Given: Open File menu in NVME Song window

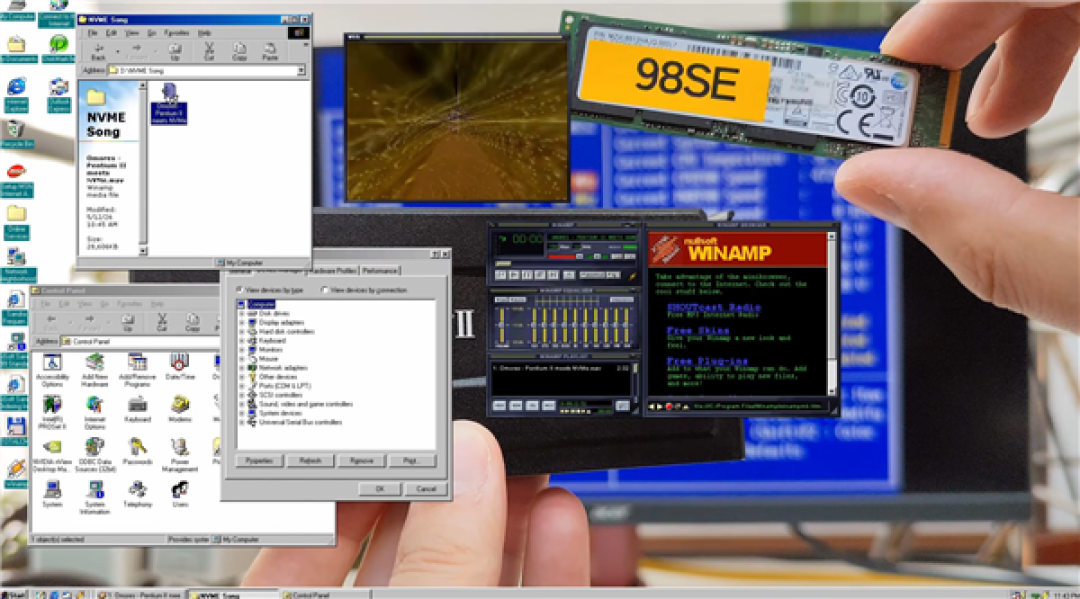Looking at the screenshot, I should coord(92,32).
